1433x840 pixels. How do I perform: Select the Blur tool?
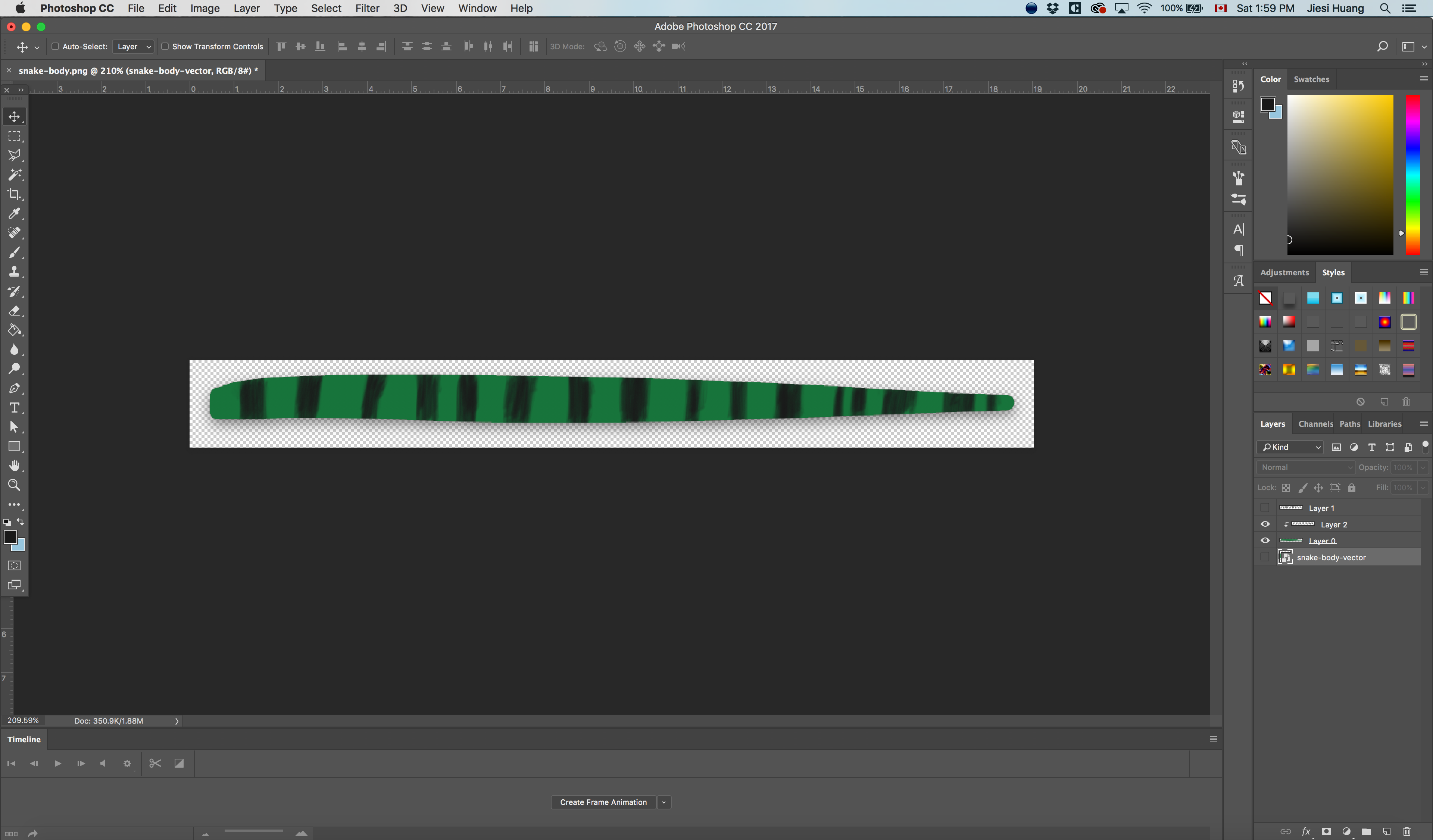tap(14, 350)
